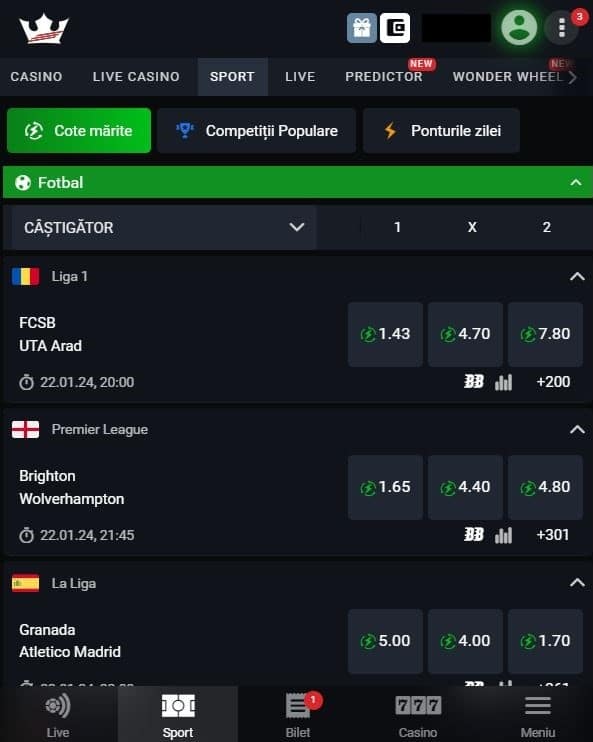593x742 pixels.
Task: Open bet builder icon for FCSB match
Action: point(474,381)
